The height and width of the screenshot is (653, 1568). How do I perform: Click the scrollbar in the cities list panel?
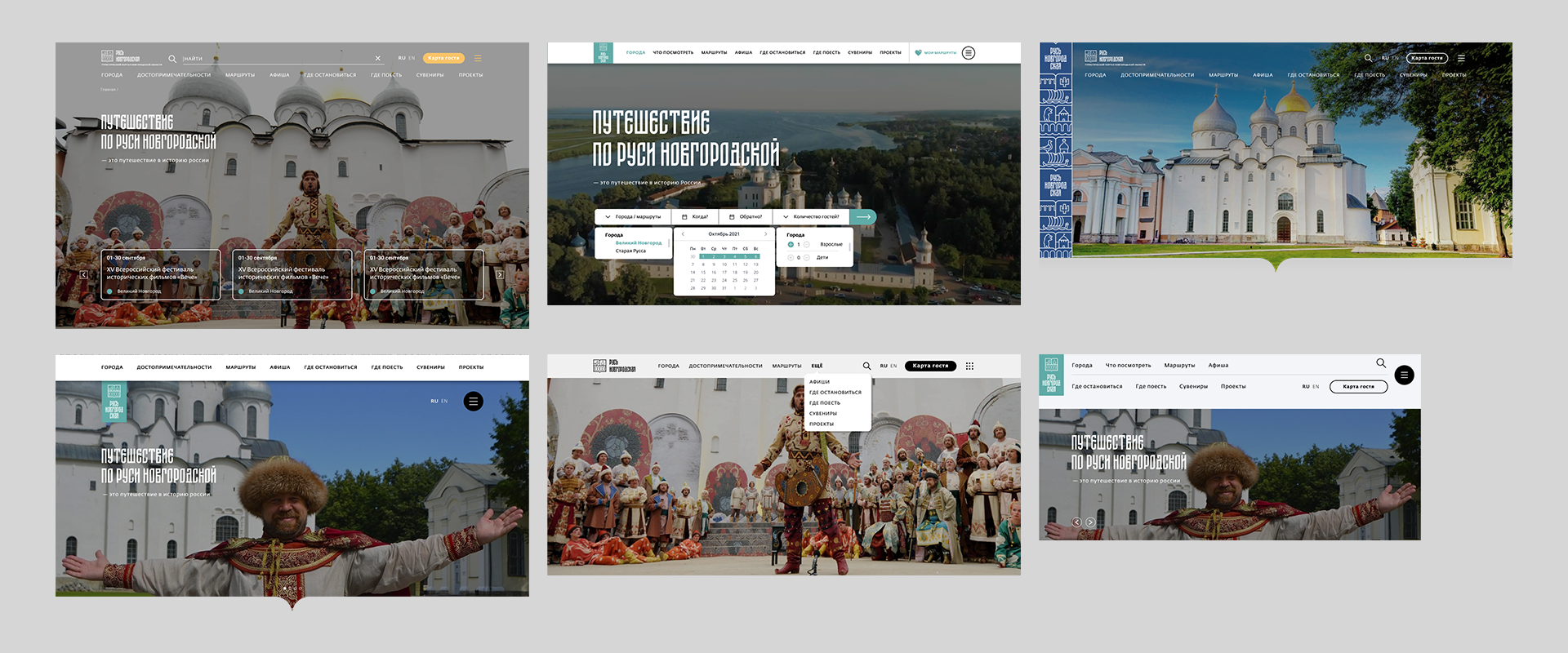click(x=670, y=243)
